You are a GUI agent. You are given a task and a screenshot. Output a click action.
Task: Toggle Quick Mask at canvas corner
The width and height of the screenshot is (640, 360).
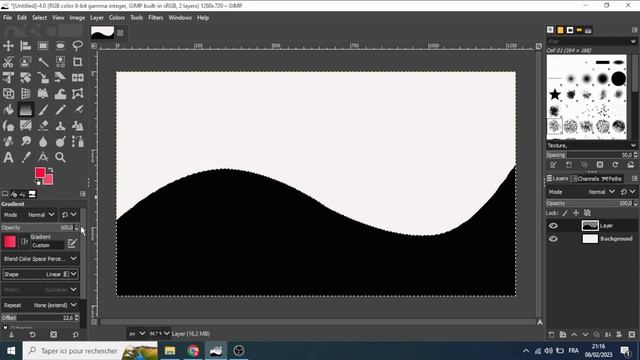pos(94,322)
